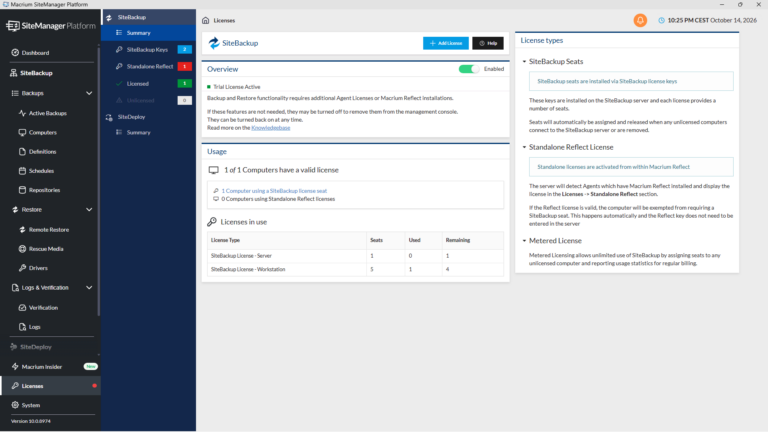Click the Logs file icon
The width and height of the screenshot is (768, 432).
click(22, 327)
